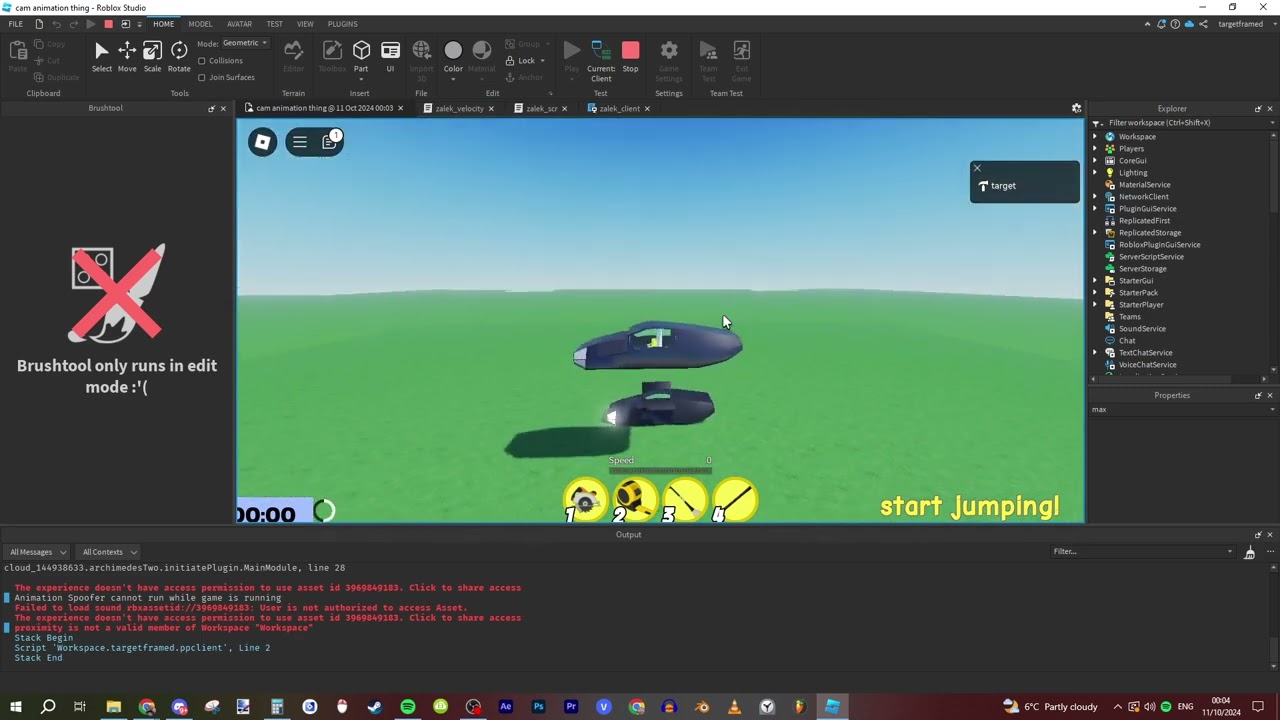
Task: Expand the StarterGui node
Action: pos(1095,281)
